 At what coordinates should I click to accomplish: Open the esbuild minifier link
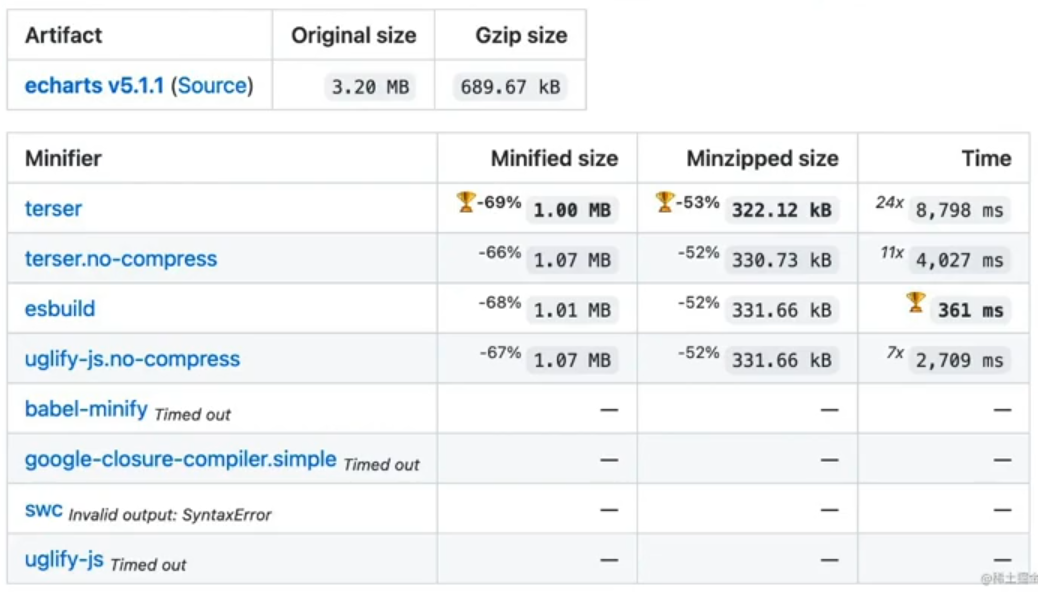click(x=60, y=309)
